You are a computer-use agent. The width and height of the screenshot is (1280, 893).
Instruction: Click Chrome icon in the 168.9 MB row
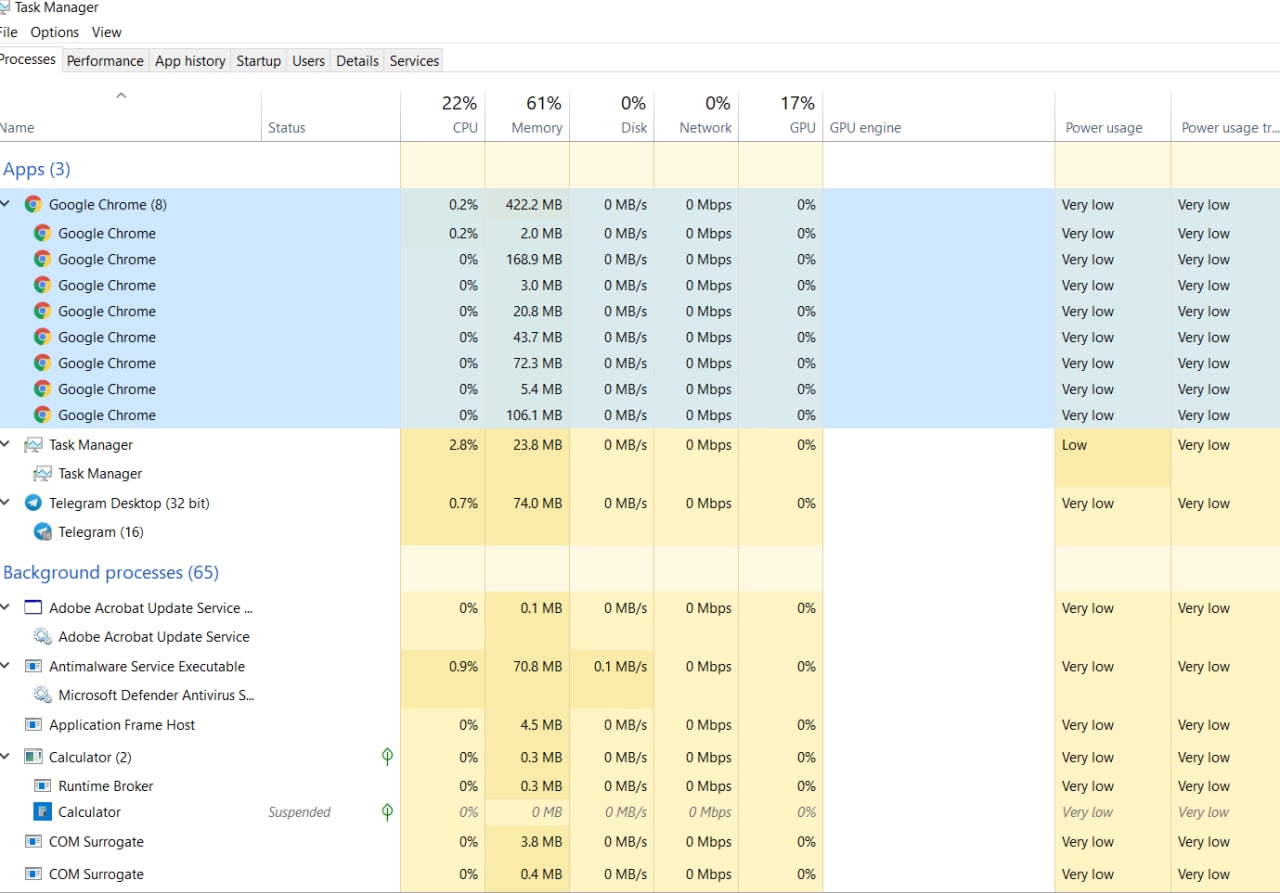(x=42, y=259)
